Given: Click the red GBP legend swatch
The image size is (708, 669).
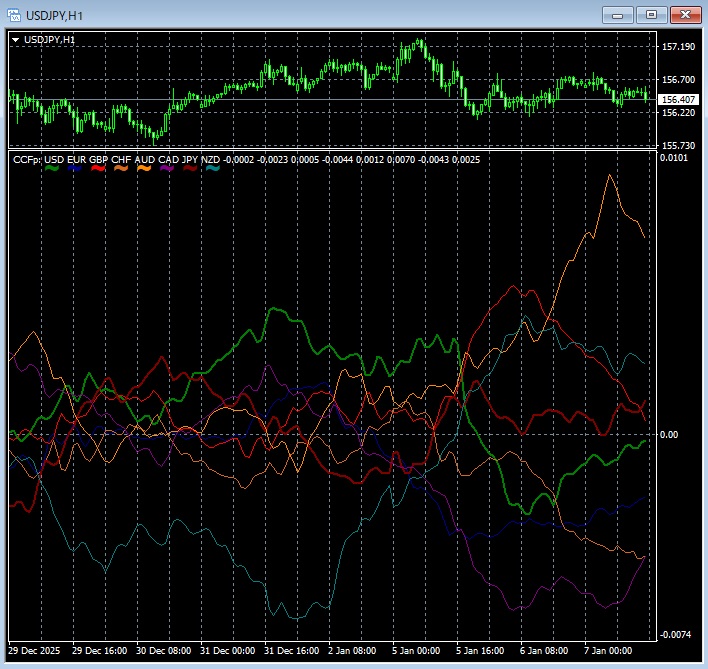Looking at the screenshot, I should pos(98,169).
